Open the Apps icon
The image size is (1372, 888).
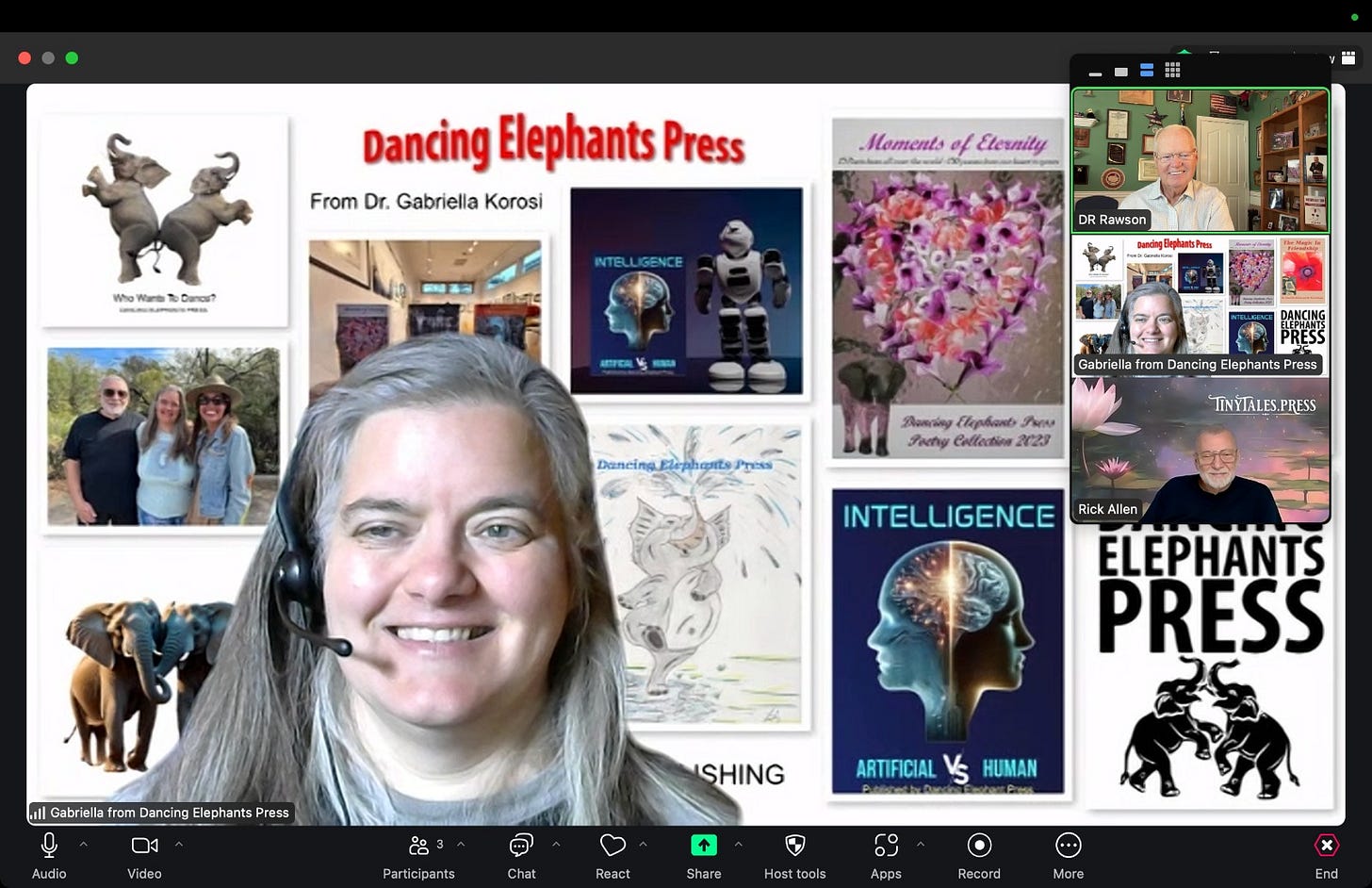pos(886,846)
